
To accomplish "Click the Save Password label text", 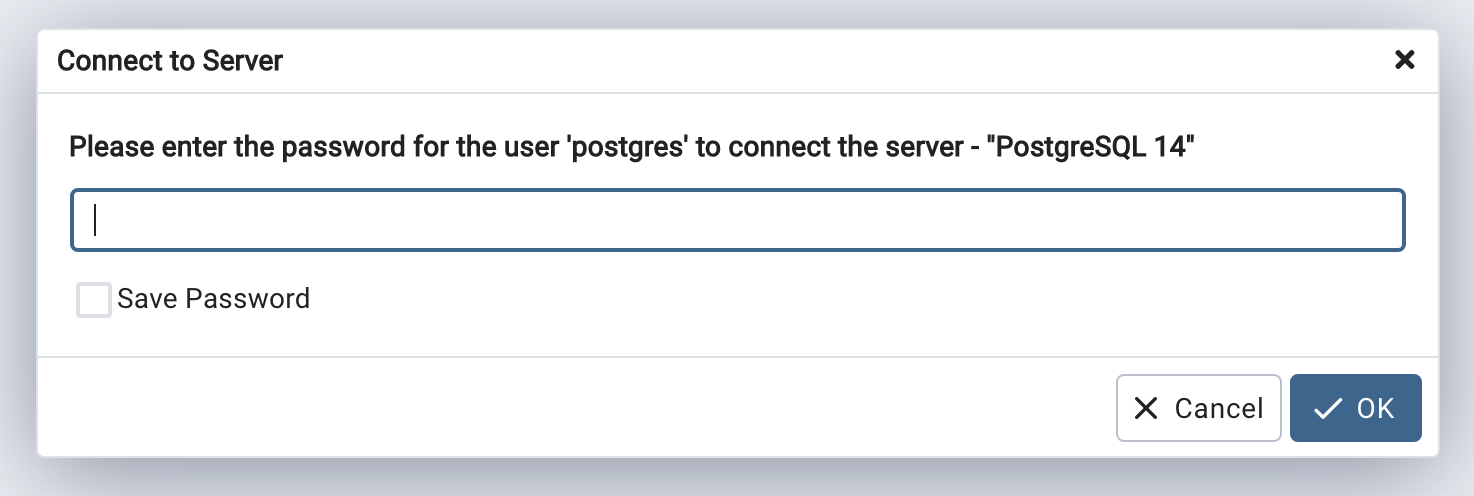I will 213,299.
